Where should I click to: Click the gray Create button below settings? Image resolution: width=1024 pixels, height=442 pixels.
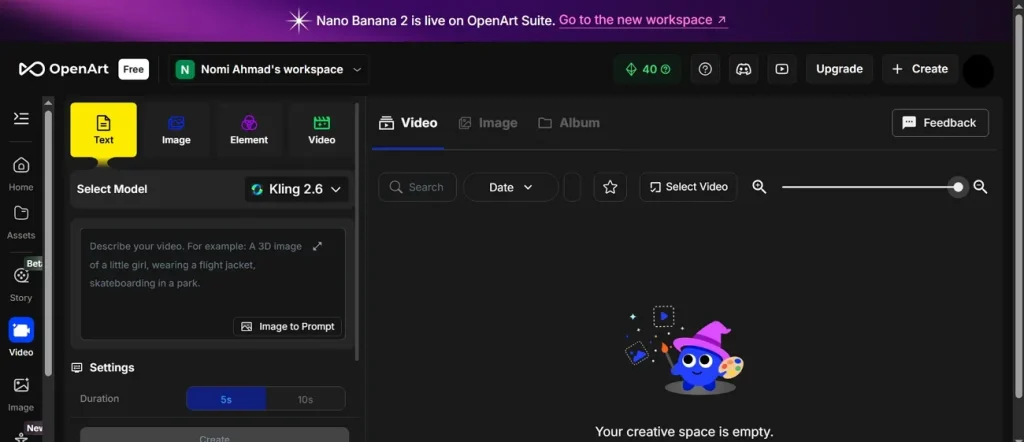click(x=214, y=435)
